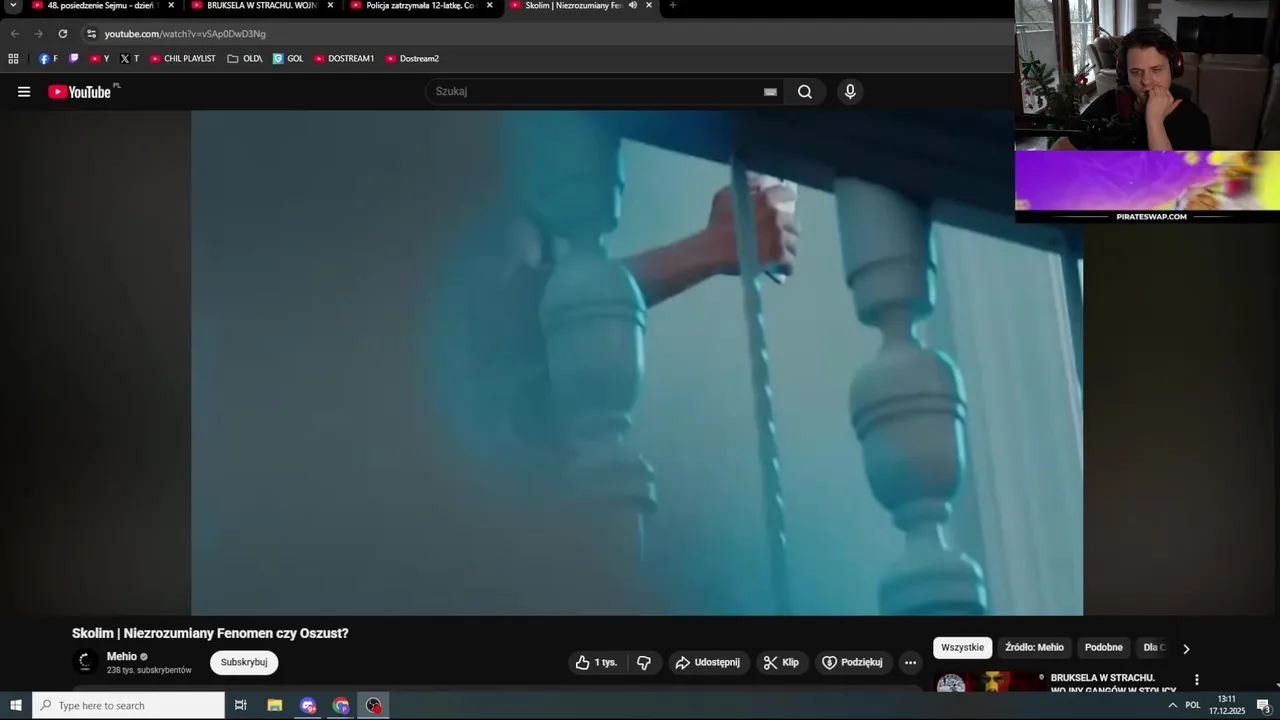Open the GOL bookmark
The image size is (1280, 720).
[x=288, y=59]
